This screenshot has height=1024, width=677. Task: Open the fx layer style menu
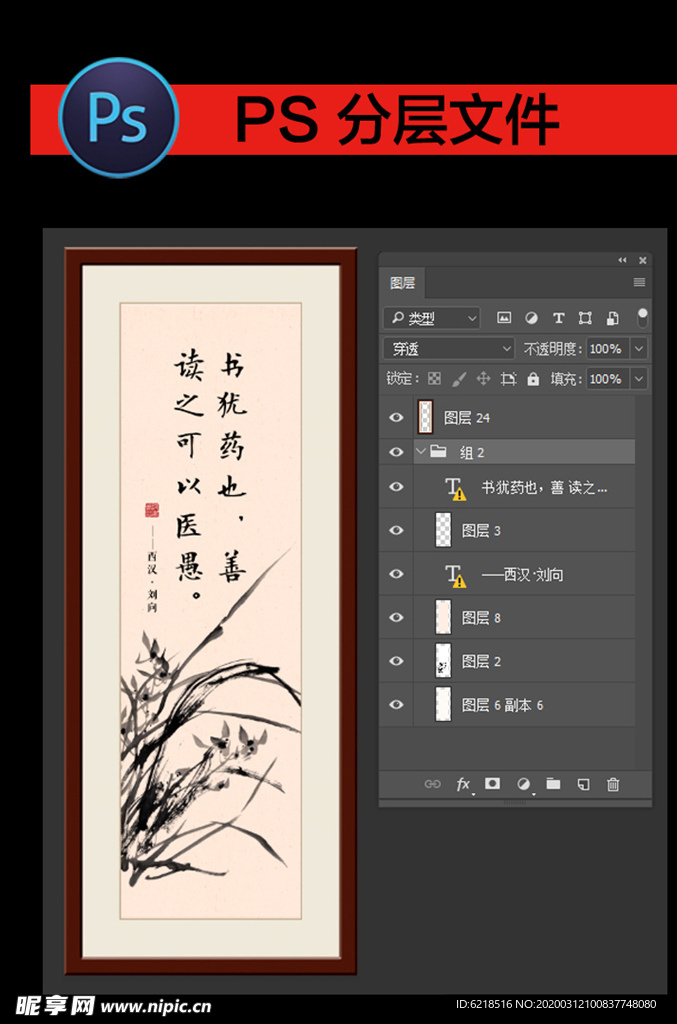click(x=464, y=784)
